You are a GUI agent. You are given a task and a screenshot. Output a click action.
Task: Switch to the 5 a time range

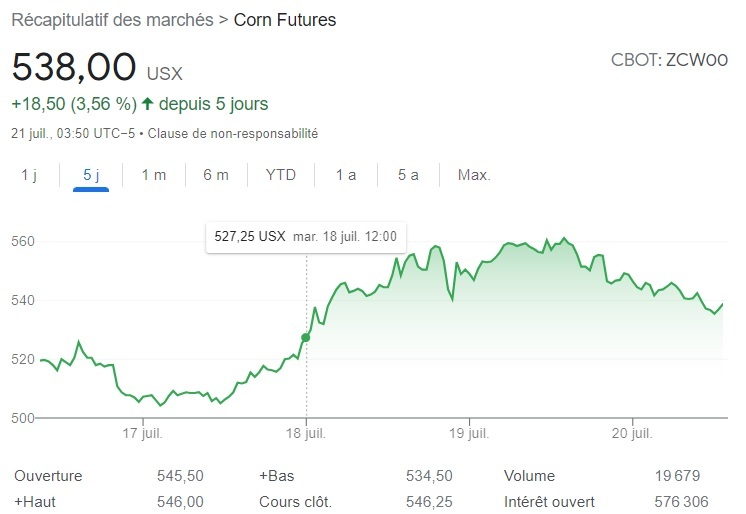[x=408, y=175]
